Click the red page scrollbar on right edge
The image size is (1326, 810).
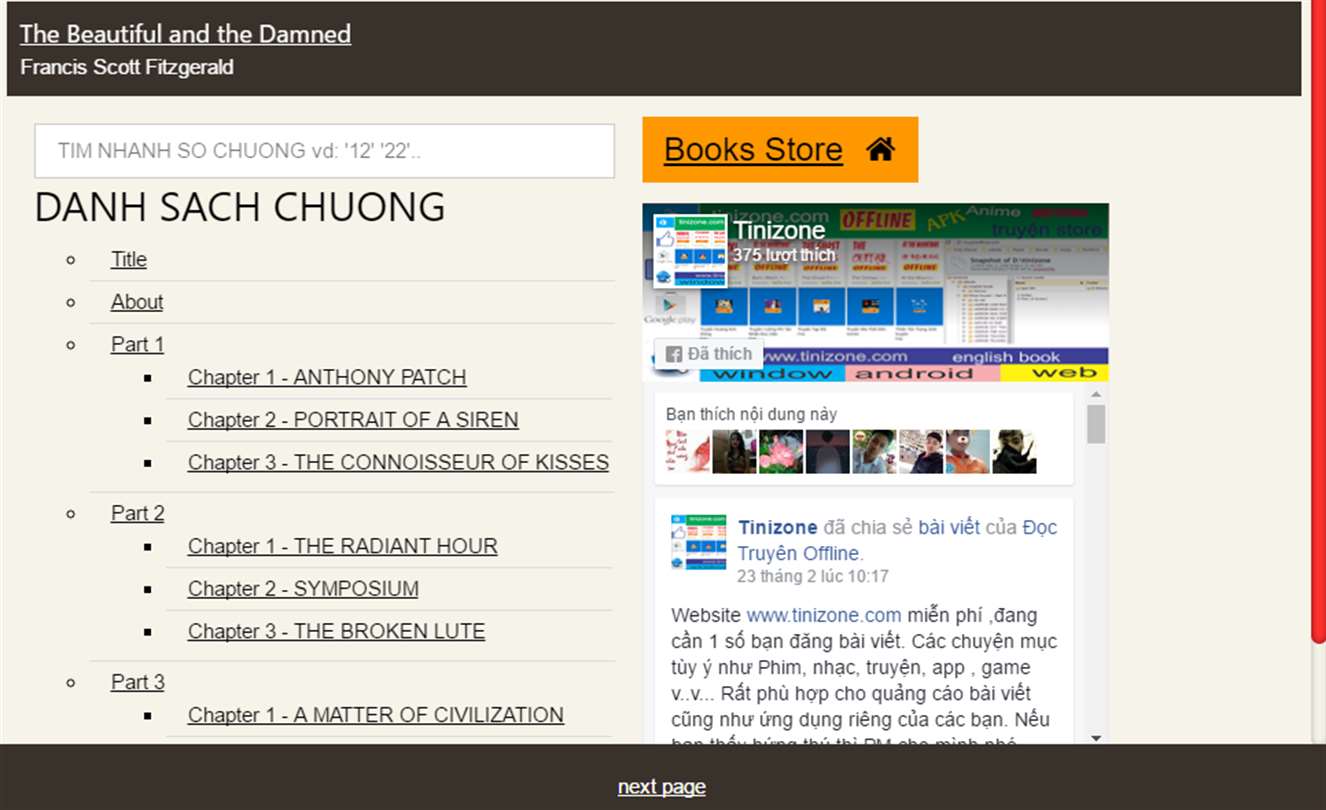tap(1319, 320)
